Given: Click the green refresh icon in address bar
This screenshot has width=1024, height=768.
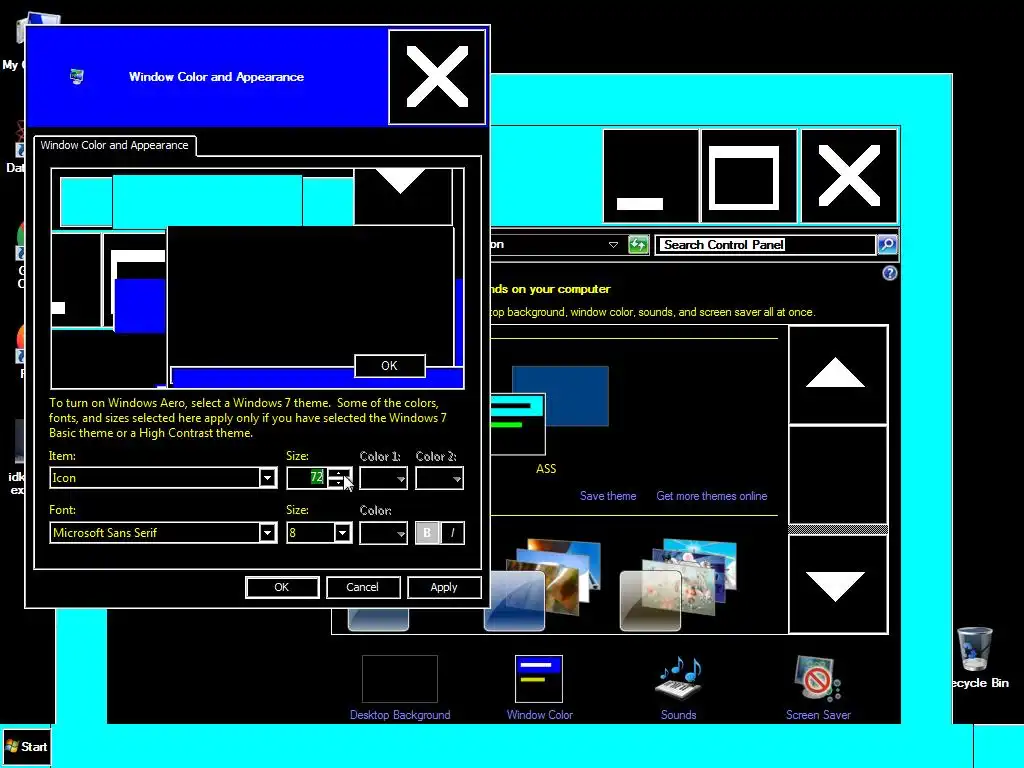Looking at the screenshot, I should [638, 245].
